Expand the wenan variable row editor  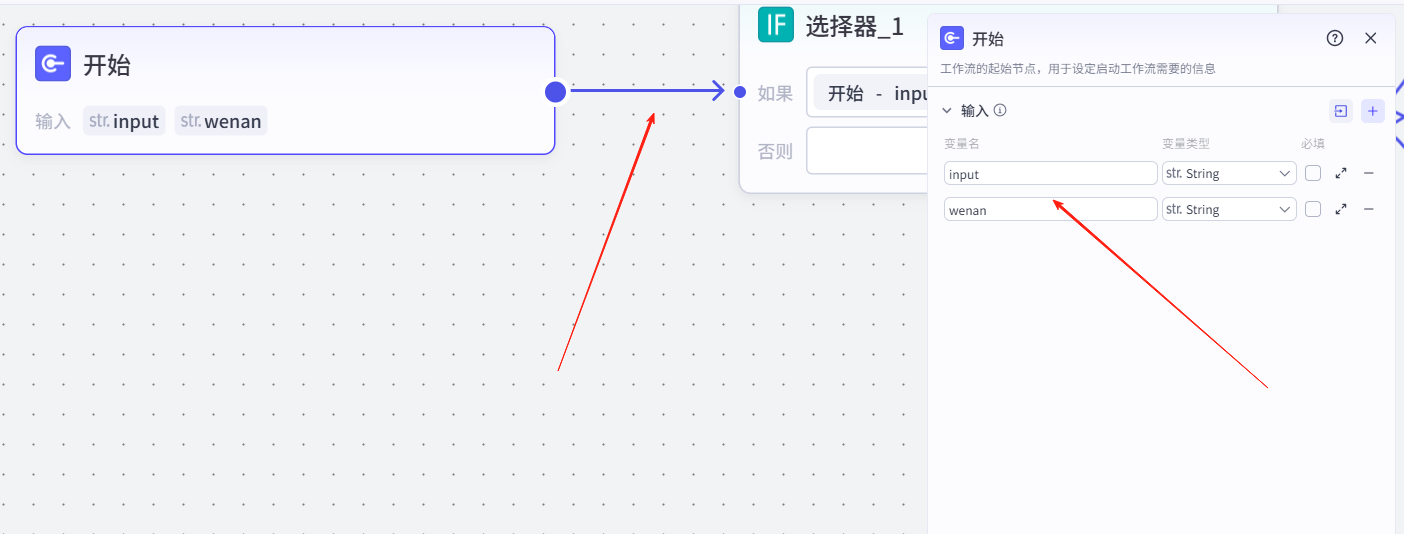pyautogui.click(x=1341, y=209)
